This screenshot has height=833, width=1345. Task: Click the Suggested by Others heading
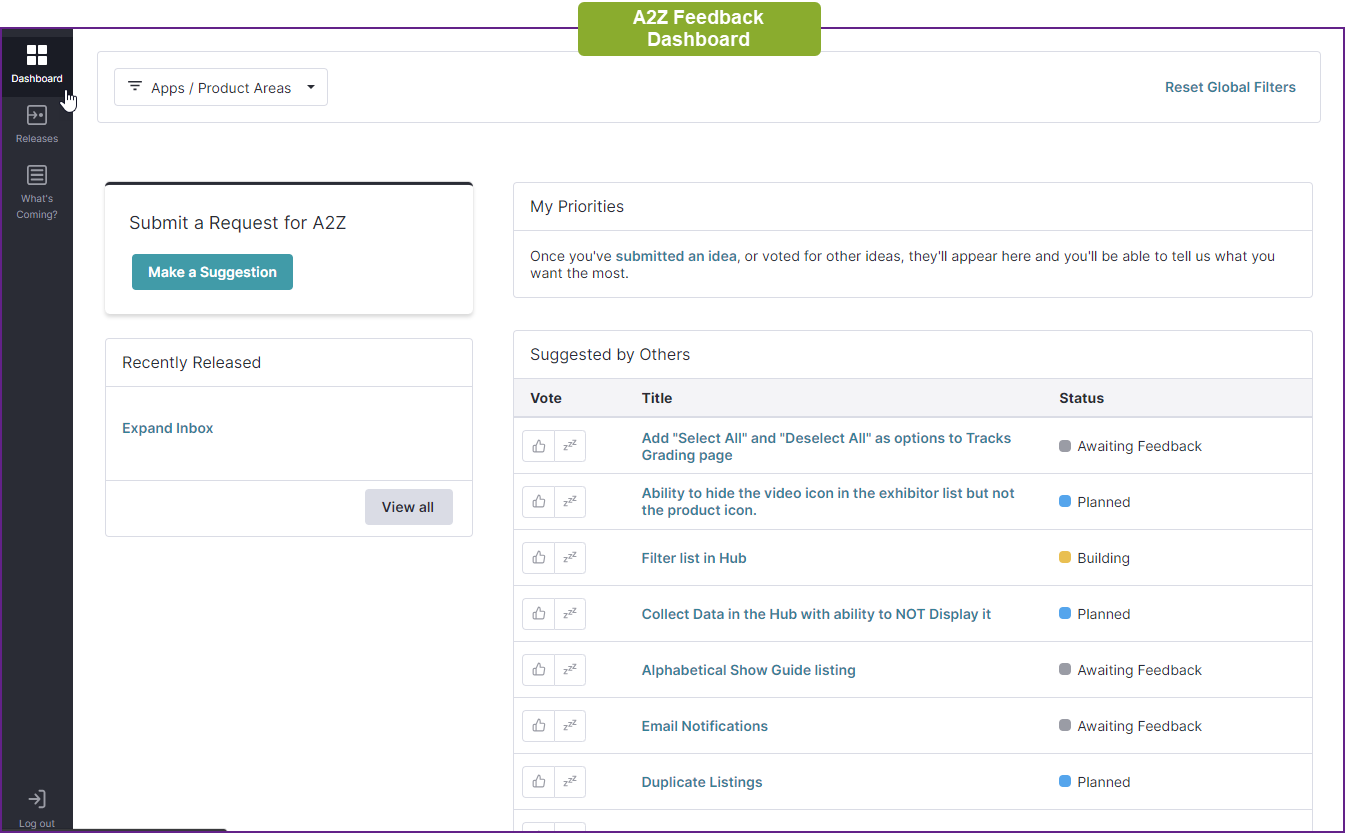pos(610,354)
